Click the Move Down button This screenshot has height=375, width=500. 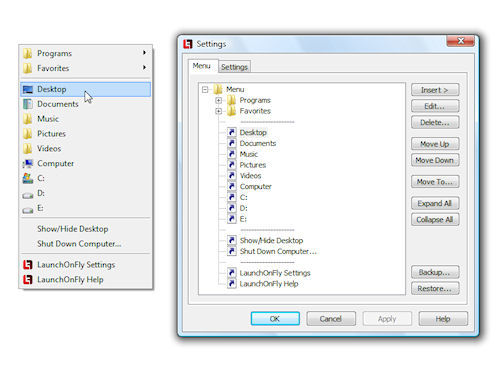[435, 160]
